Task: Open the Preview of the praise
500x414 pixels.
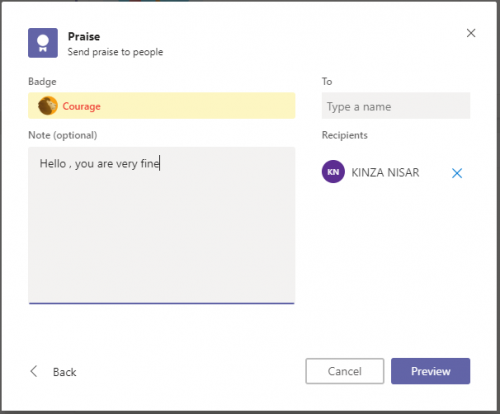Action: point(430,371)
